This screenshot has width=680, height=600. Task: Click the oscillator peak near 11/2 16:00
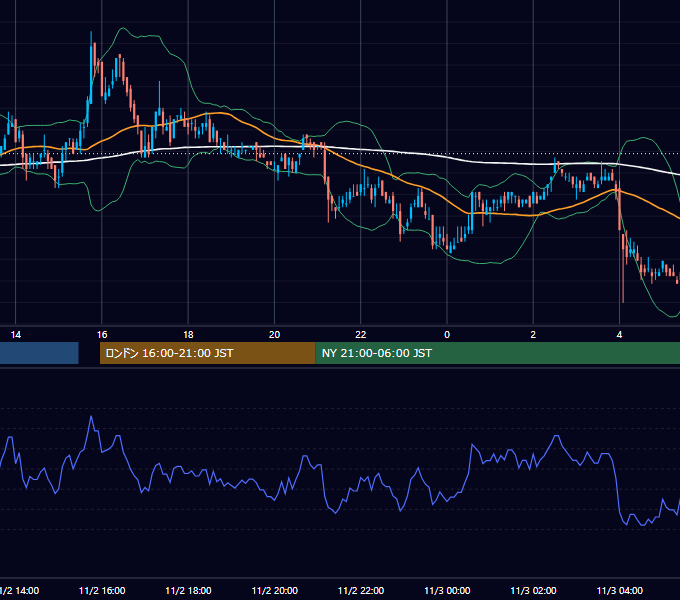(x=91, y=417)
